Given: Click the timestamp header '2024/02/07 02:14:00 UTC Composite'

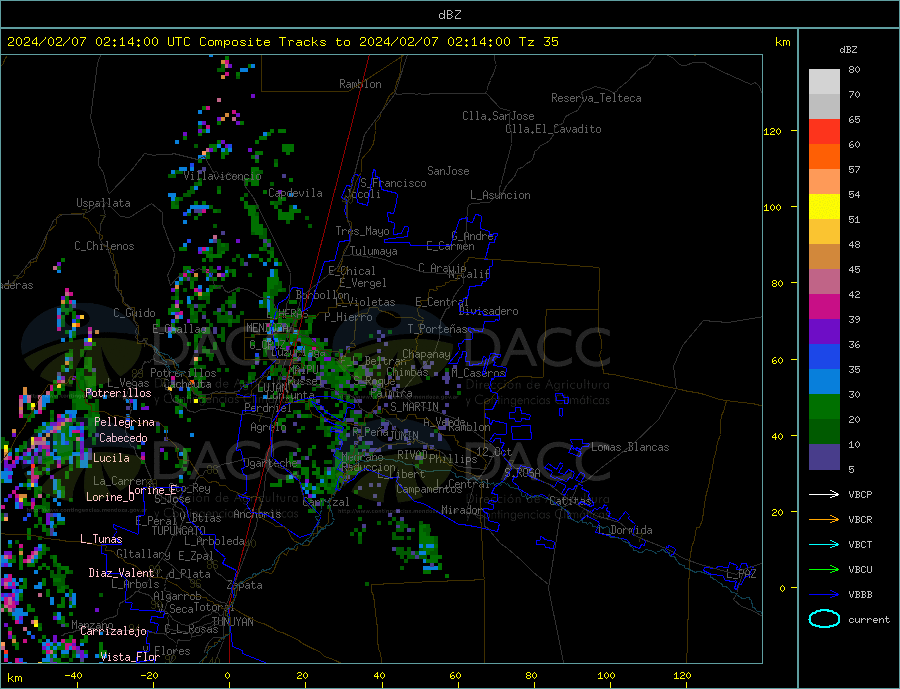Looking at the screenshot, I should (138, 42).
